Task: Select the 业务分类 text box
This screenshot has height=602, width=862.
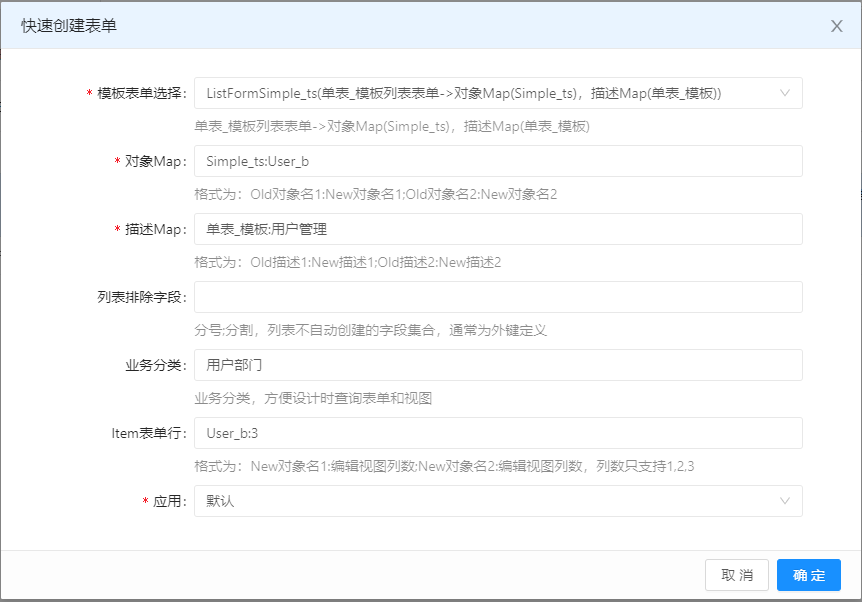Action: (x=498, y=365)
